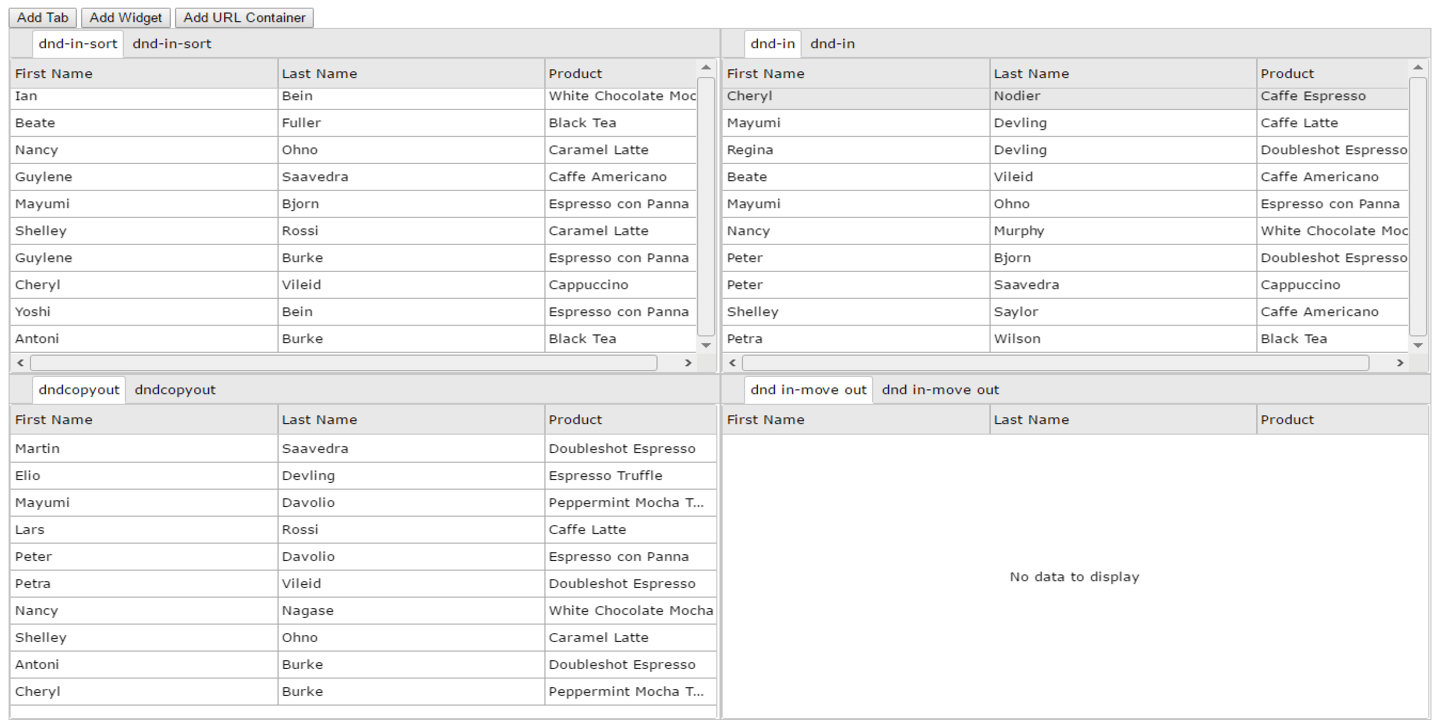Click the Product header in the dnd-in grid
1440x720 pixels.
click(x=1333, y=73)
